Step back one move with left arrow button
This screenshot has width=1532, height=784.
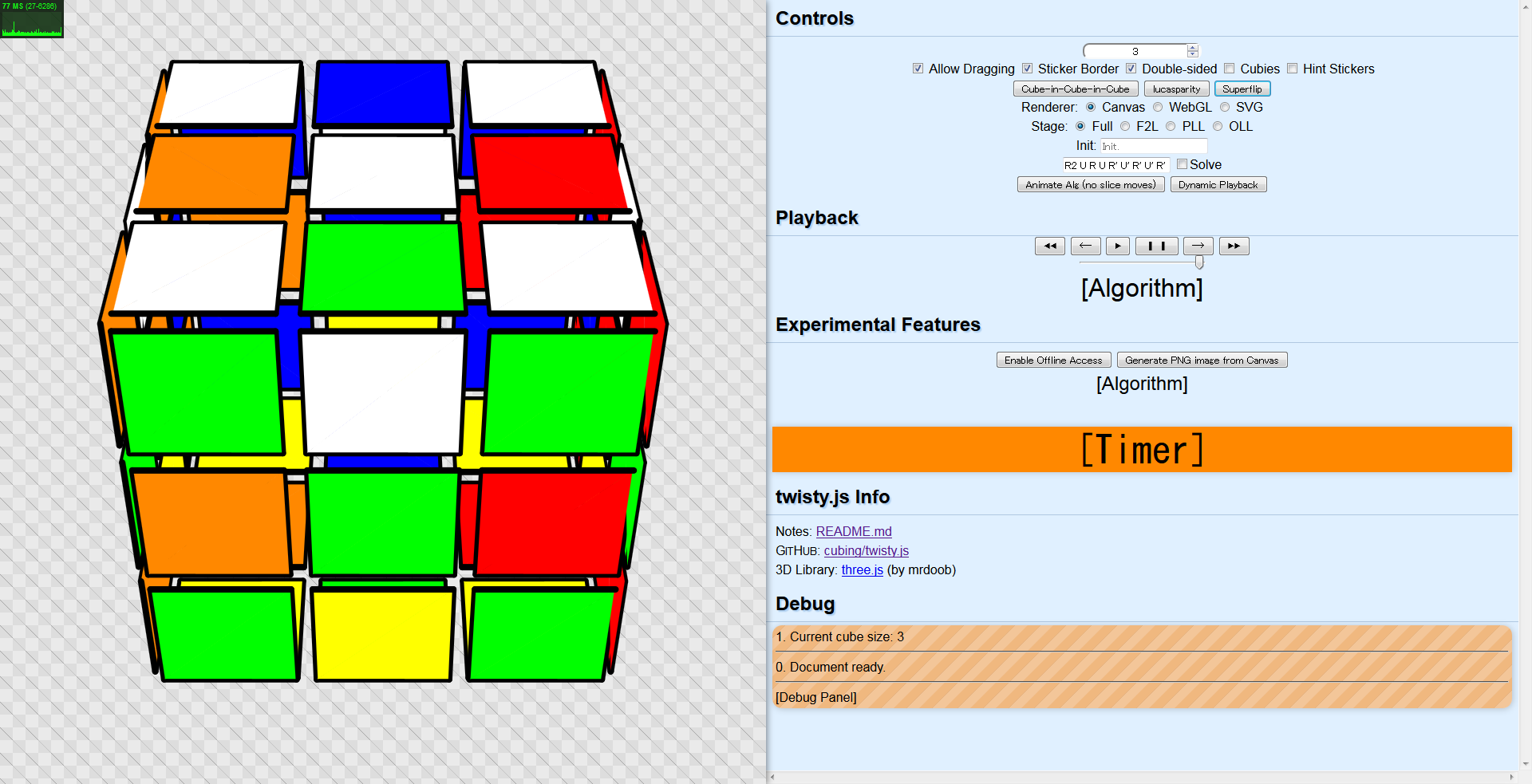(x=1085, y=246)
